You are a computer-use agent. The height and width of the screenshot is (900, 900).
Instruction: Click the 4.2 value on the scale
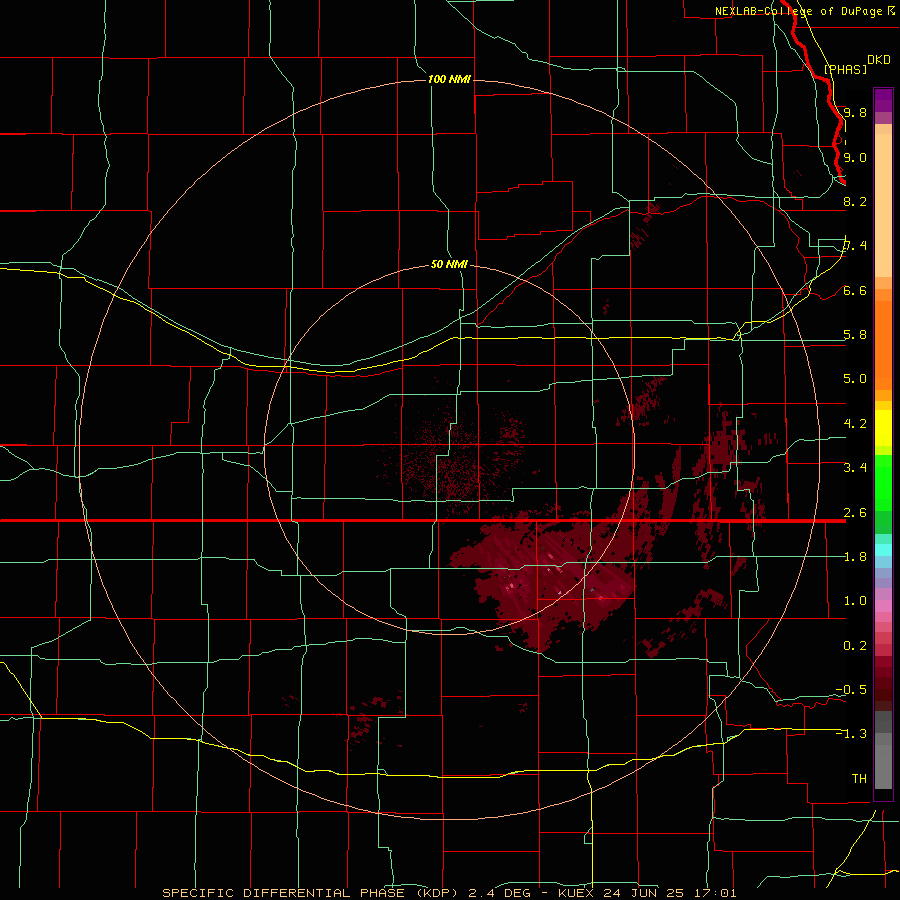point(855,424)
